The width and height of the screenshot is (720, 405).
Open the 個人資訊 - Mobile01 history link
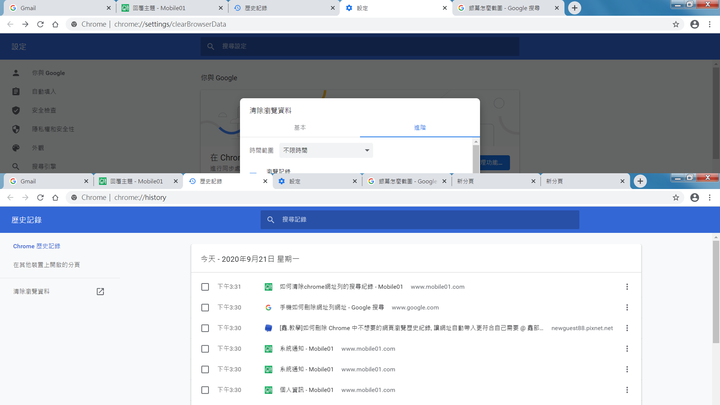[306, 390]
